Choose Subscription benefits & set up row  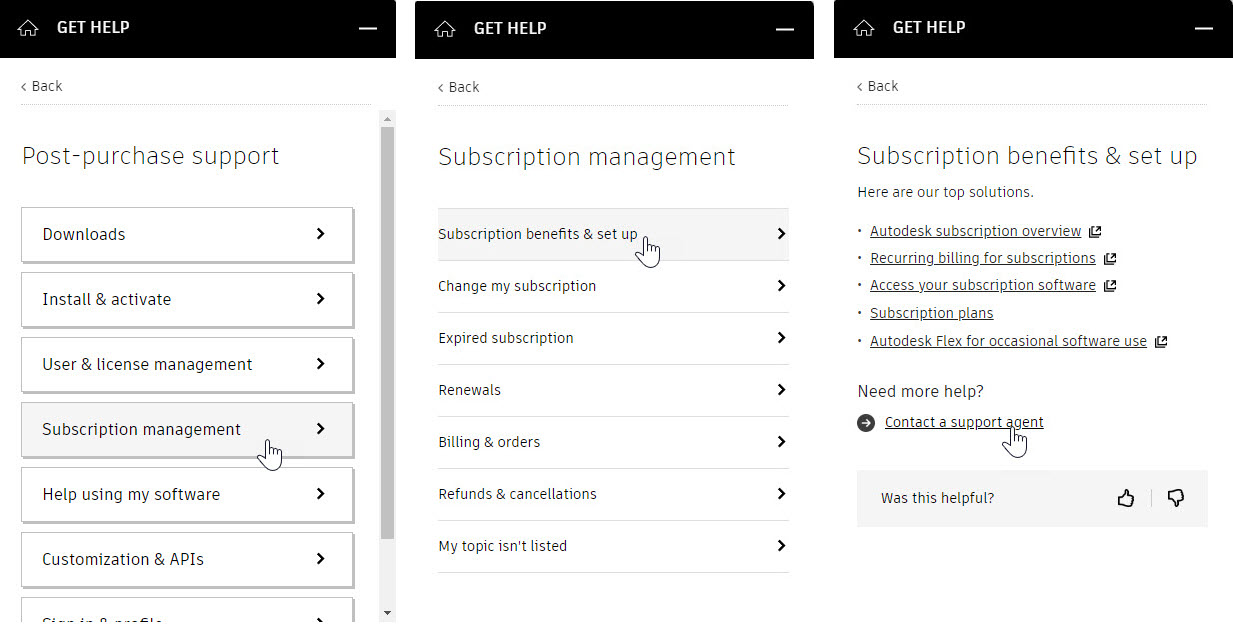613,234
